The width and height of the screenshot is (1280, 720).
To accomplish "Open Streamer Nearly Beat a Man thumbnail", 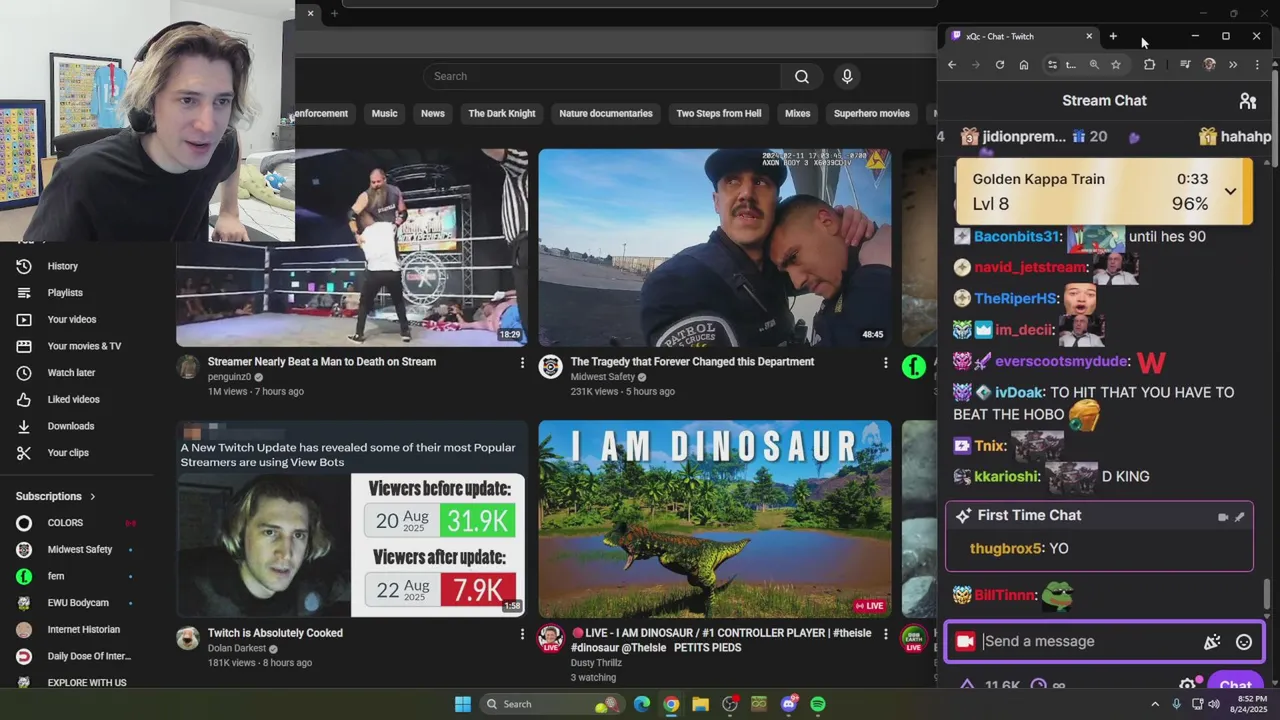I will point(352,248).
